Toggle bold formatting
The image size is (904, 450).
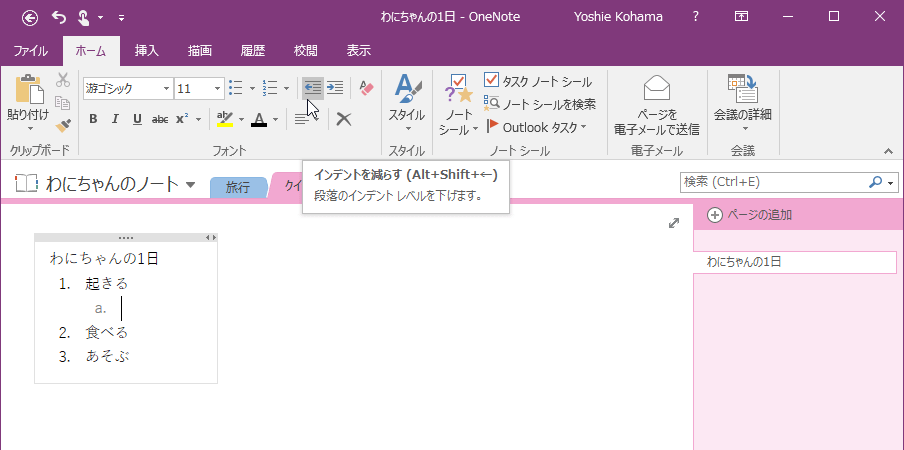[x=93, y=119]
